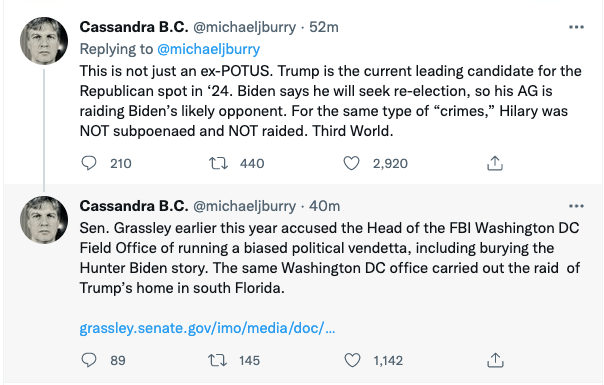Open the @michaeljburry handle on the first tweet
This screenshot has height=385, width=604.
pyautogui.click(x=244, y=27)
